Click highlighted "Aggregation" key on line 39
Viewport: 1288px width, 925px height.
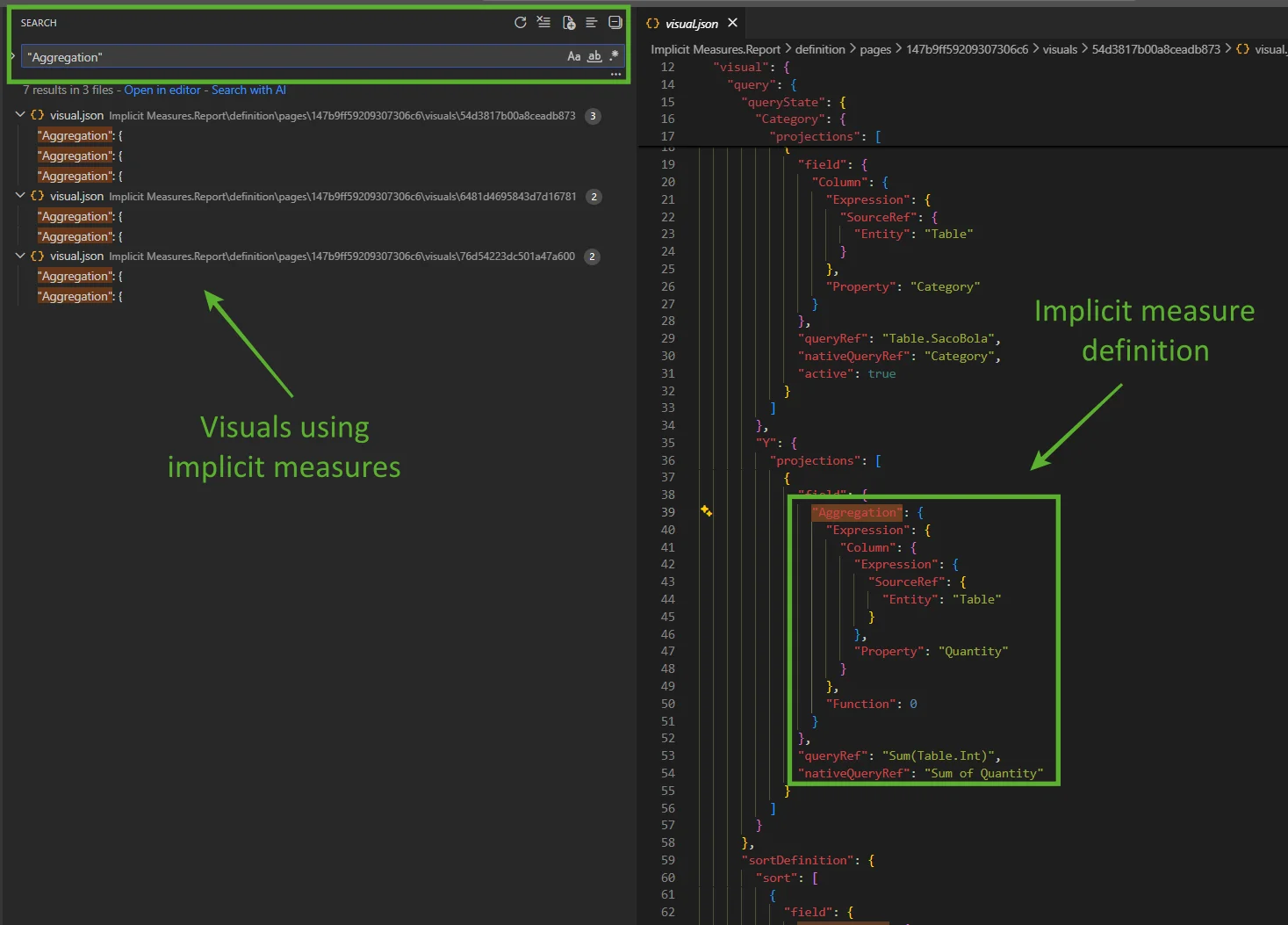[x=857, y=512]
